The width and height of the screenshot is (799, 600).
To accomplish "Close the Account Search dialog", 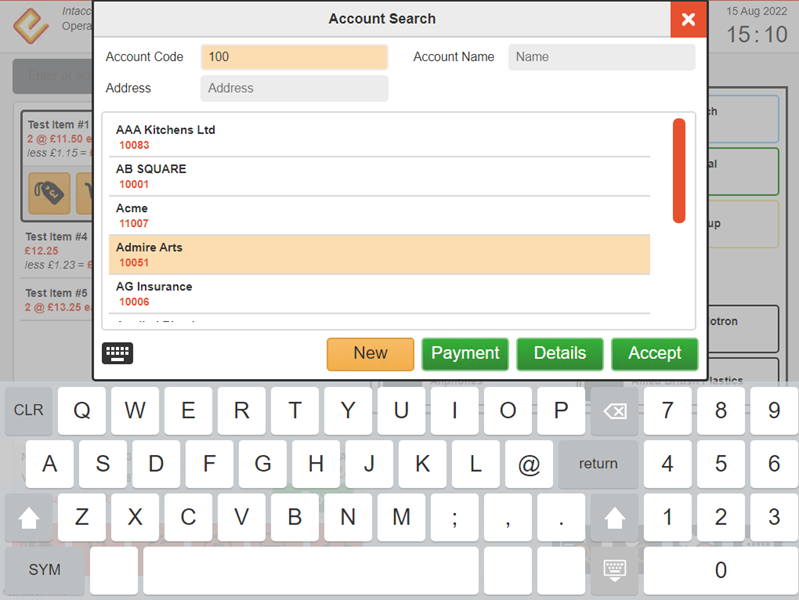I will (x=688, y=19).
